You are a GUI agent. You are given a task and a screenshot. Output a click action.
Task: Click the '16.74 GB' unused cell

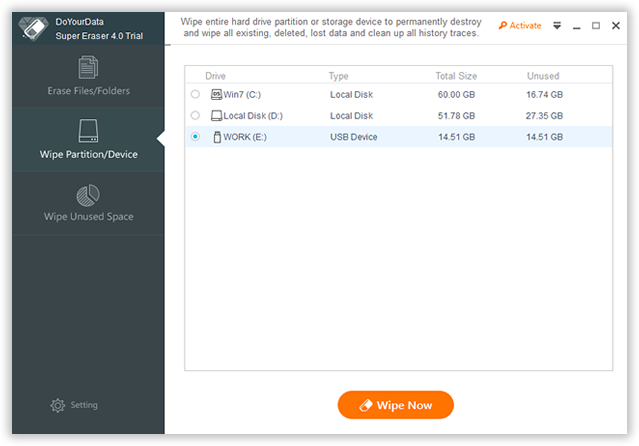(544, 95)
